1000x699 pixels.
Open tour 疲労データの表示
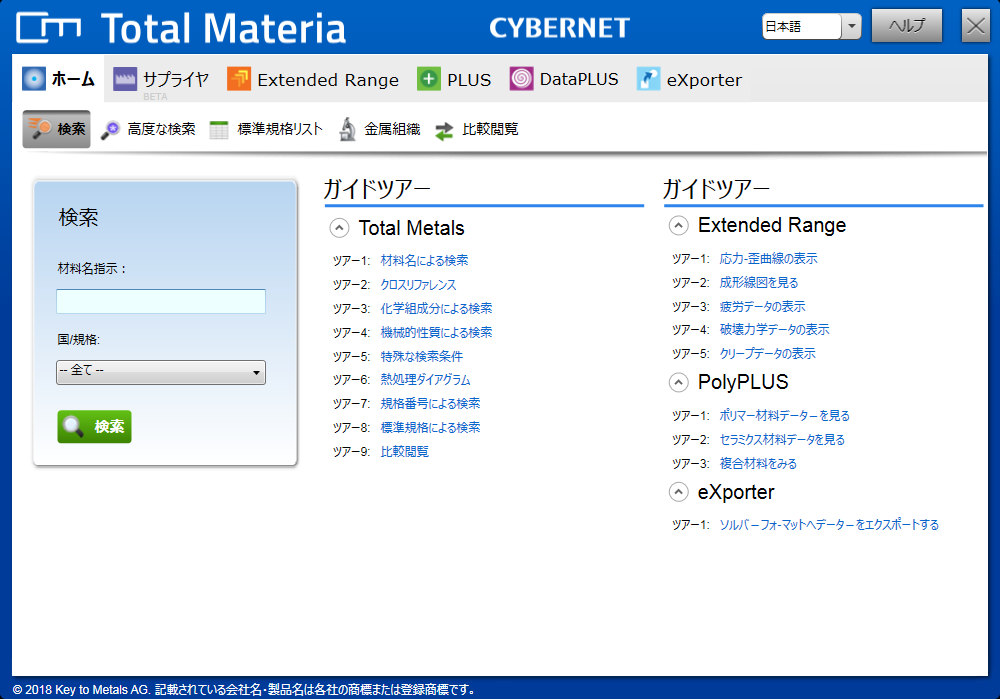pyautogui.click(x=763, y=306)
